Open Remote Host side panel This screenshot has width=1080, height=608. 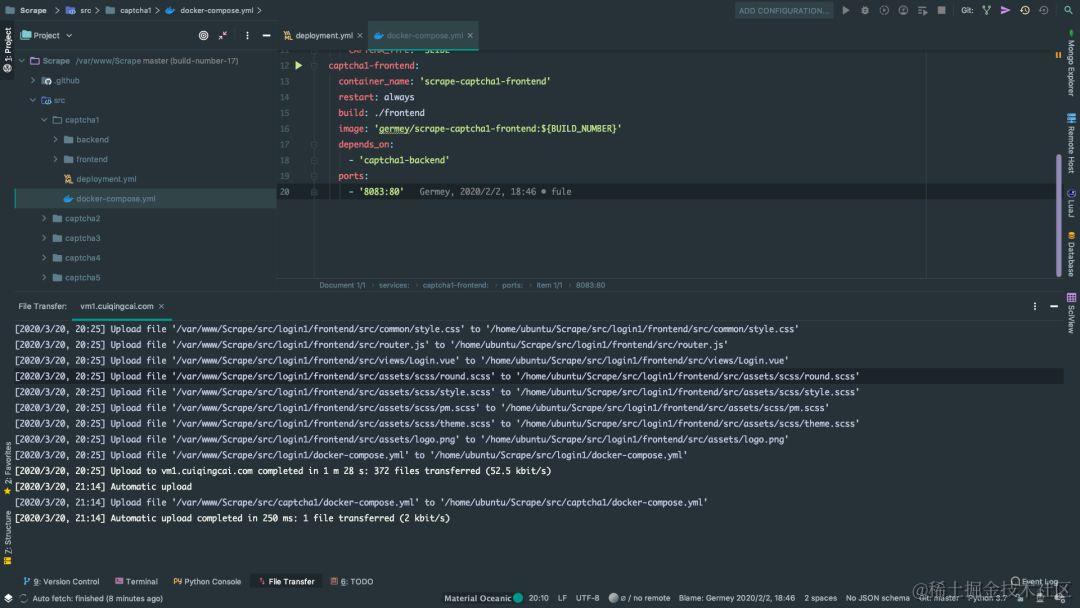[1071, 143]
